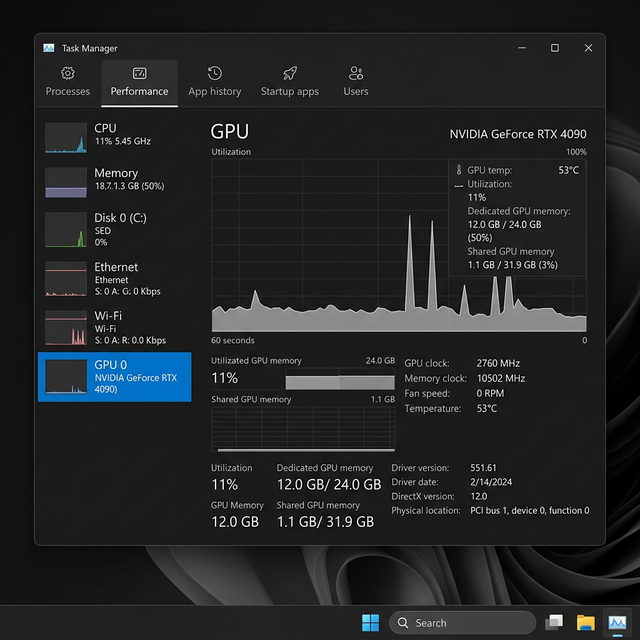The image size is (640, 640).
Task: Click the NVIDIA GeForce RTX 4090 heading
Action: 518,134
